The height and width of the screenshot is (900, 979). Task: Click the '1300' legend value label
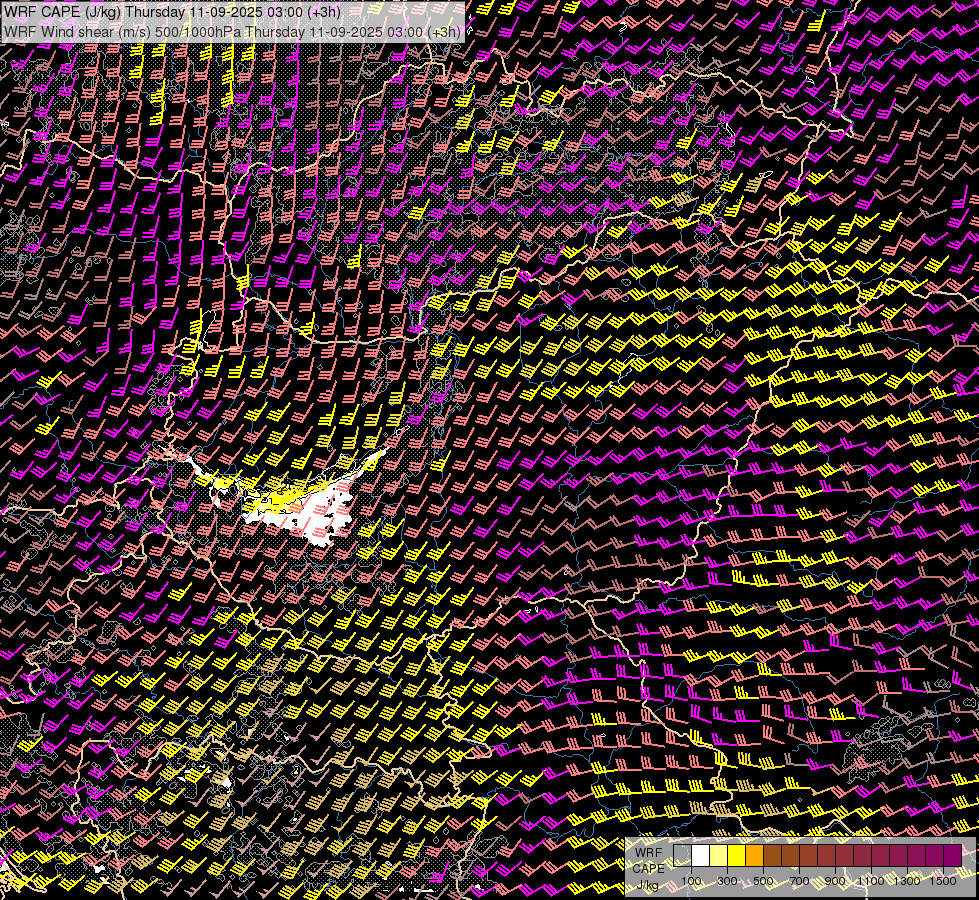[907, 881]
